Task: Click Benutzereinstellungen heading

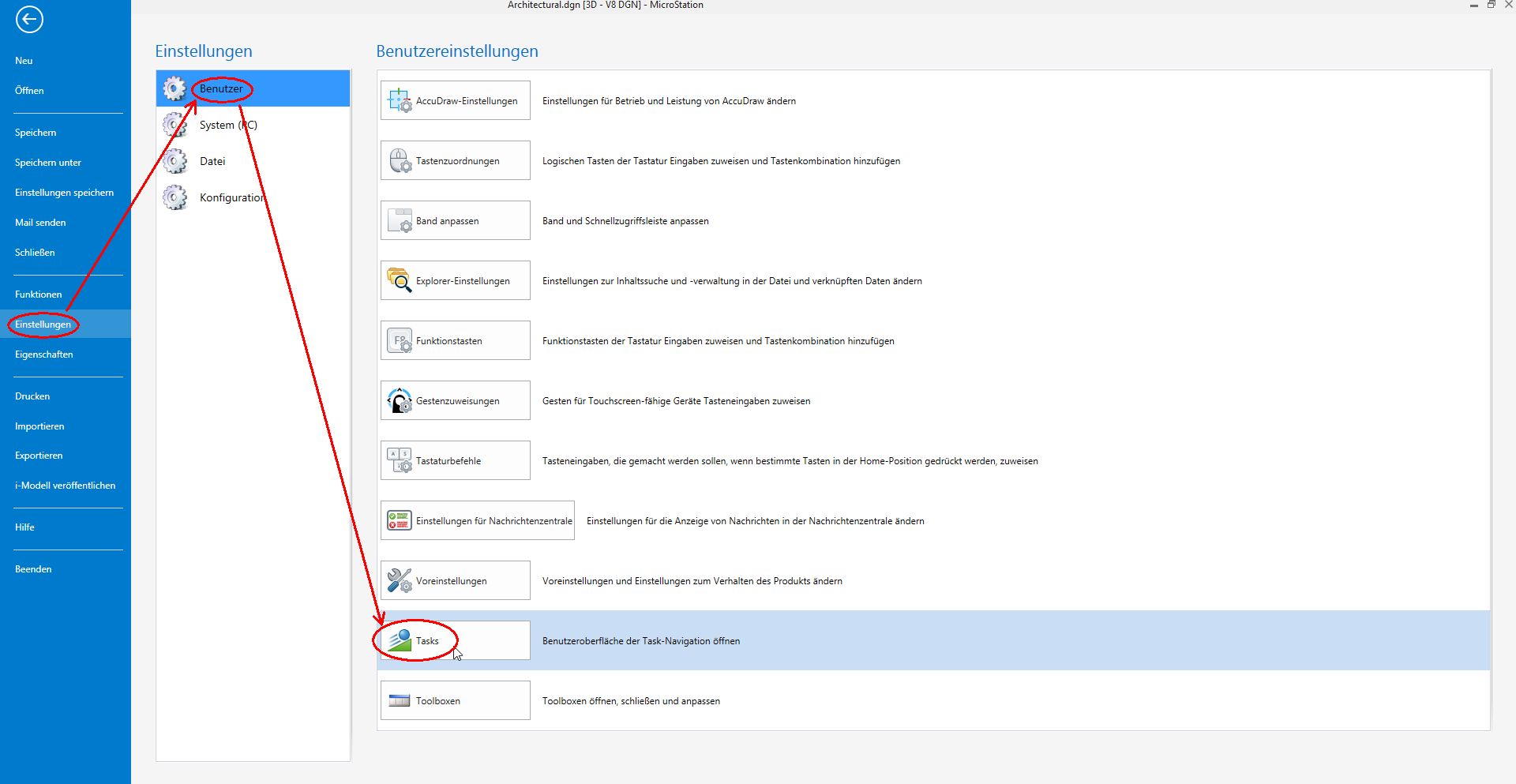Action: (457, 51)
